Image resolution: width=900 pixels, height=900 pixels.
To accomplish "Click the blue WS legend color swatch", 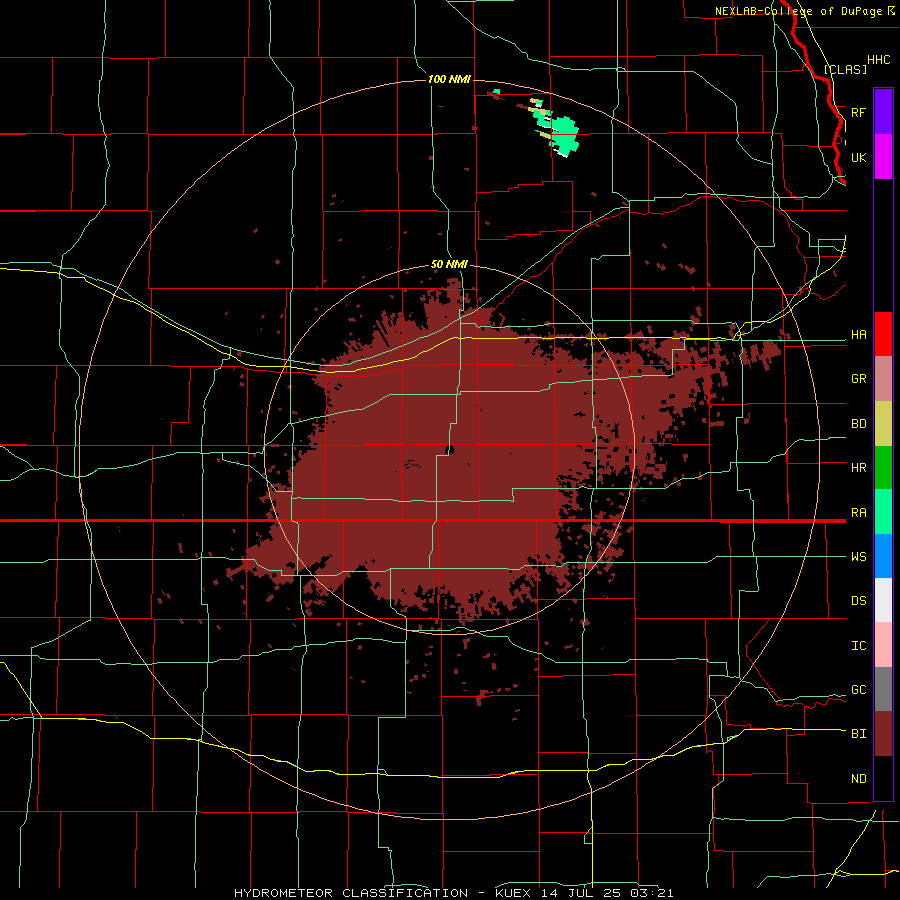I will (883, 556).
